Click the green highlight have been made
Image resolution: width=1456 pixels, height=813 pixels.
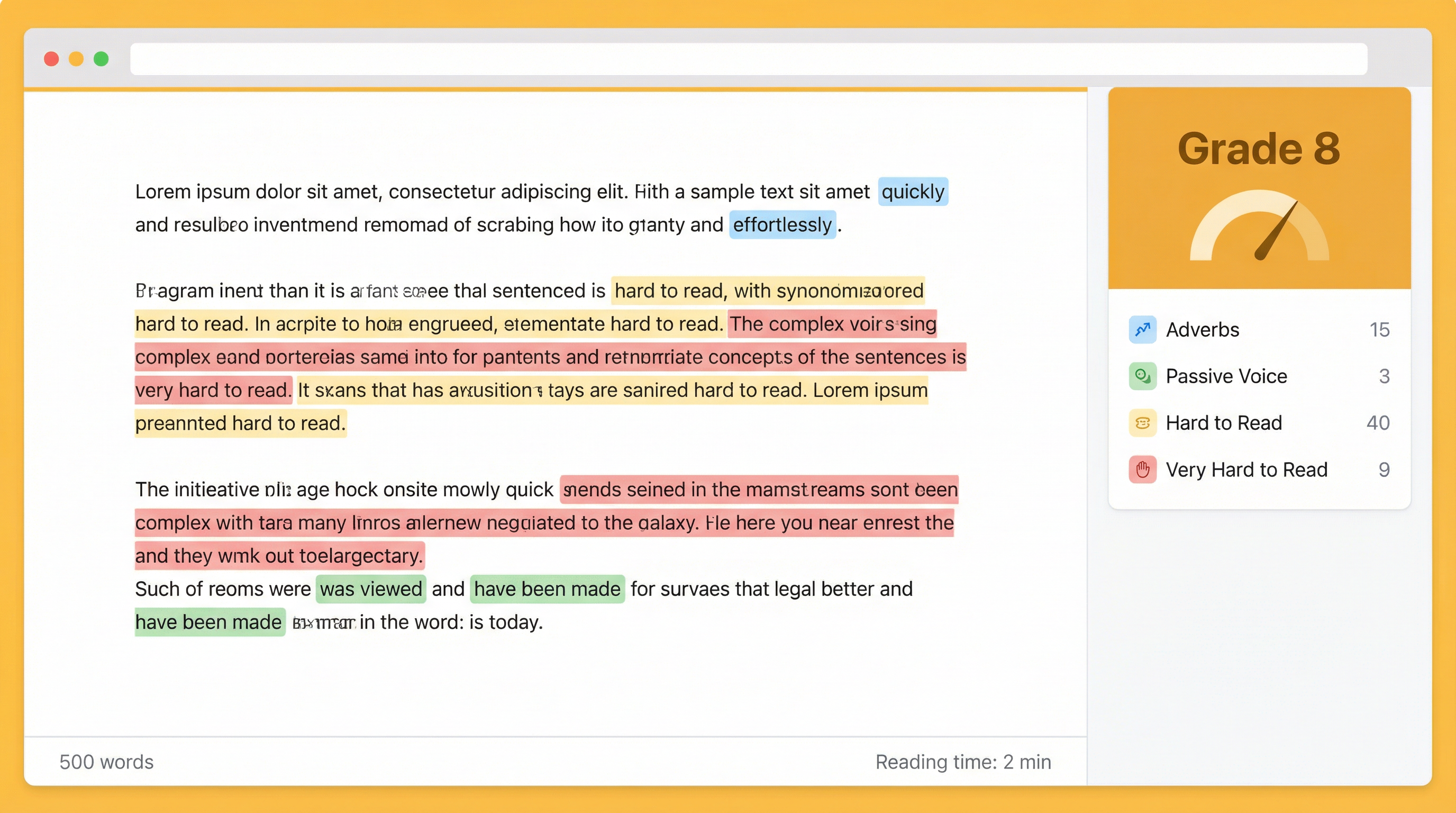pos(547,589)
